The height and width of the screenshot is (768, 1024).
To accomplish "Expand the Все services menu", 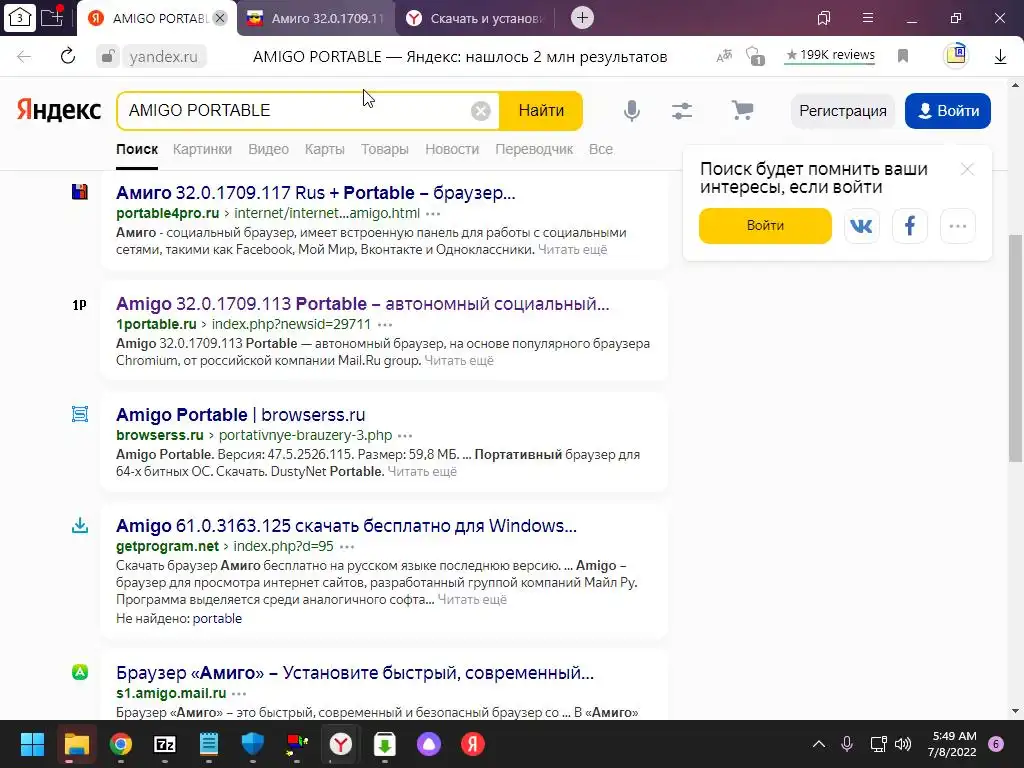I will click(601, 150).
